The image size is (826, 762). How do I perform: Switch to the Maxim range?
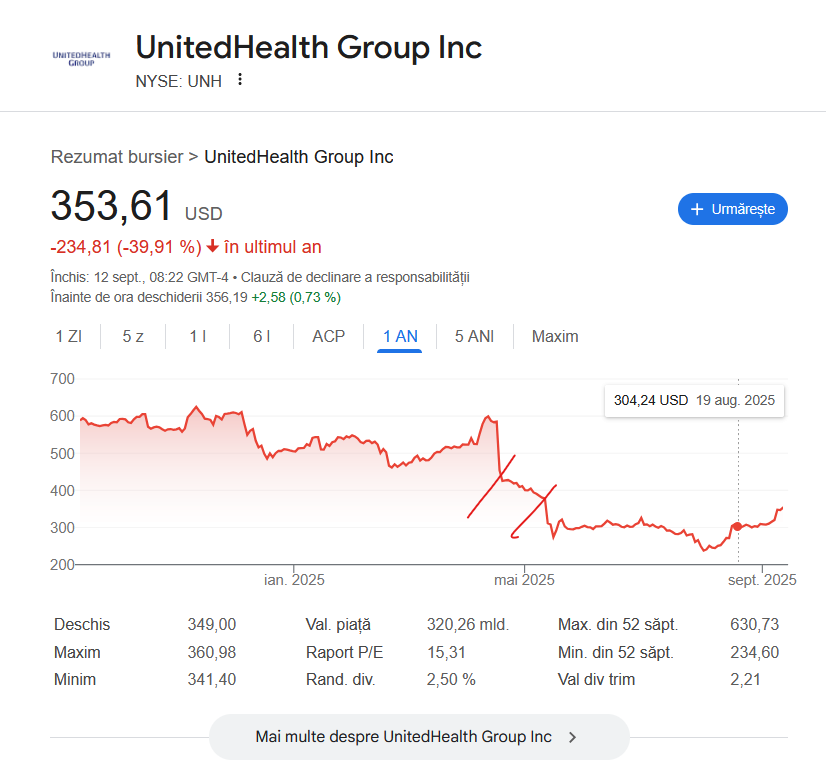[x=555, y=336]
